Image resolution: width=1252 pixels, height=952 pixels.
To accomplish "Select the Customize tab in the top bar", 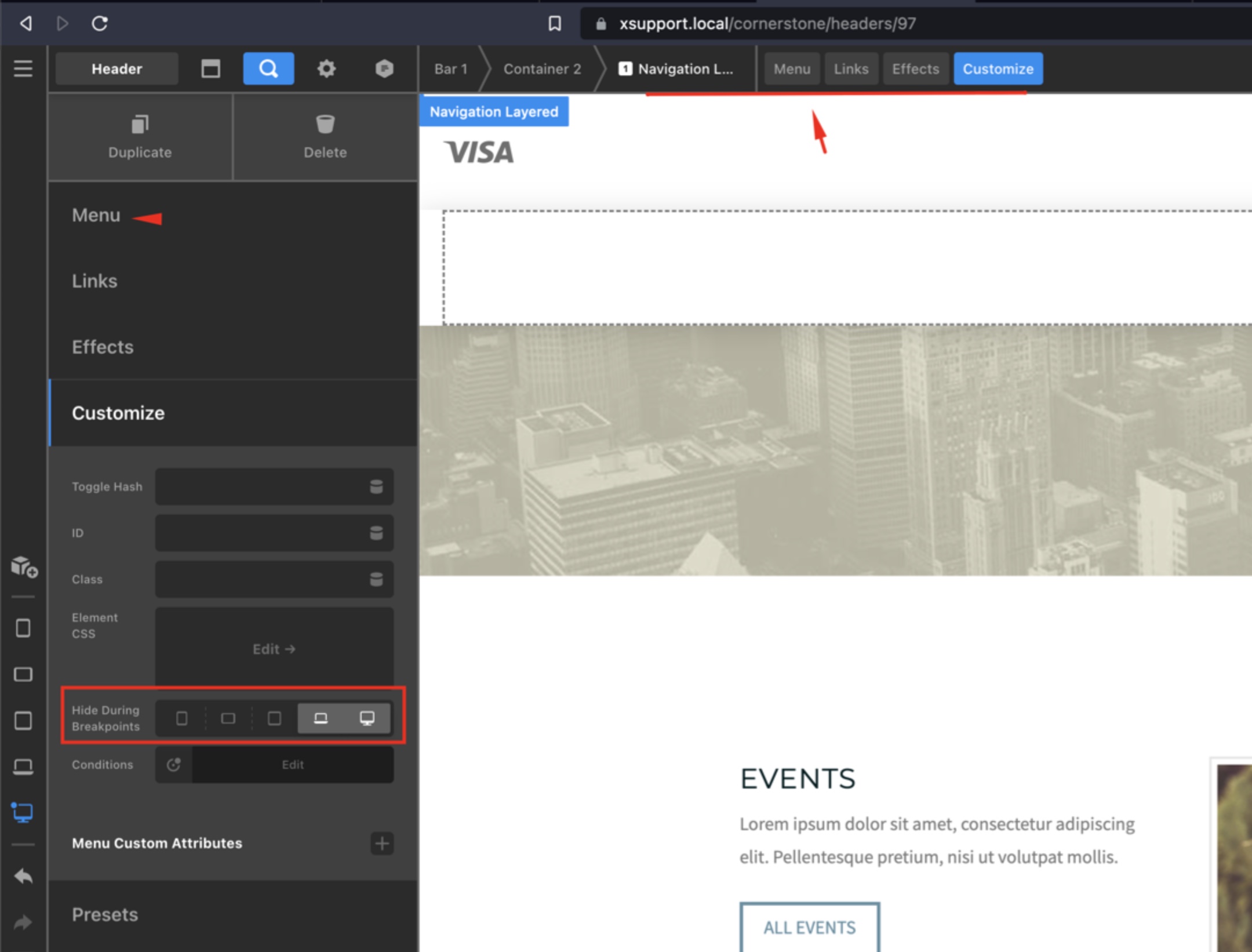I will 998,69.
